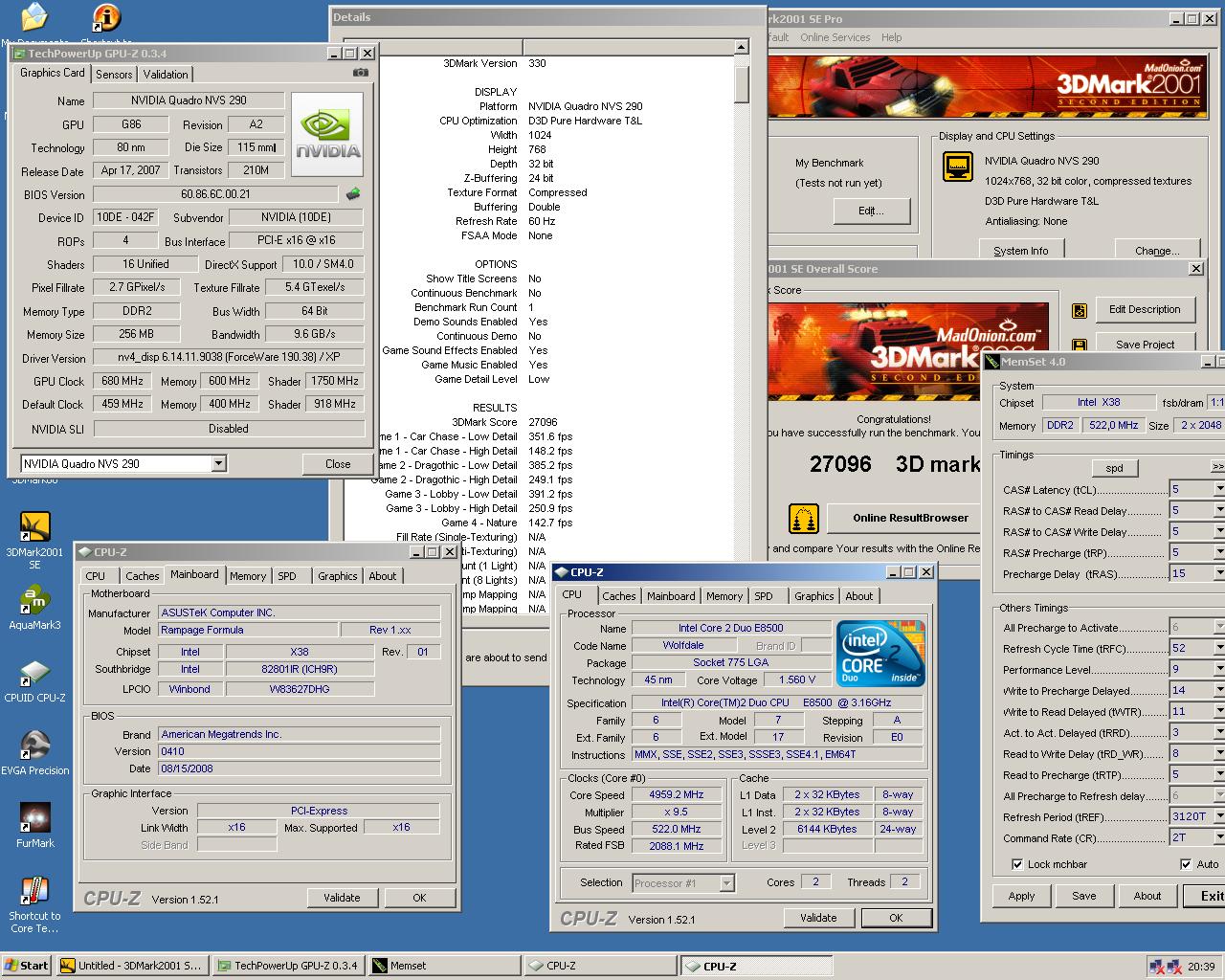Viewport: 1225px width, 980px height.
Task: Click Validate in front CPU-Z window
Action: (x=818, y=918)
